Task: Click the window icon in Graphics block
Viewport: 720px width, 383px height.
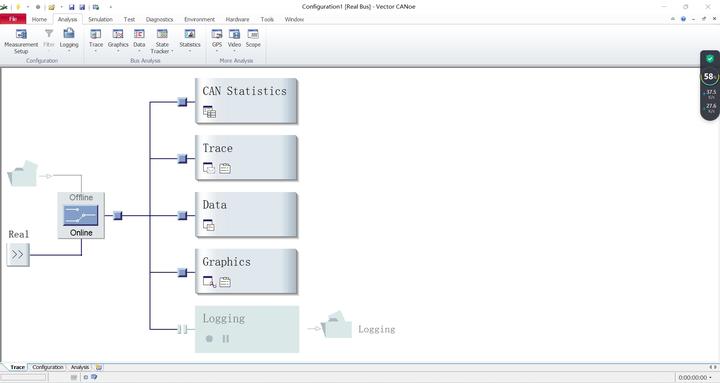Action: pyautogui.click(x=209, y=282)
